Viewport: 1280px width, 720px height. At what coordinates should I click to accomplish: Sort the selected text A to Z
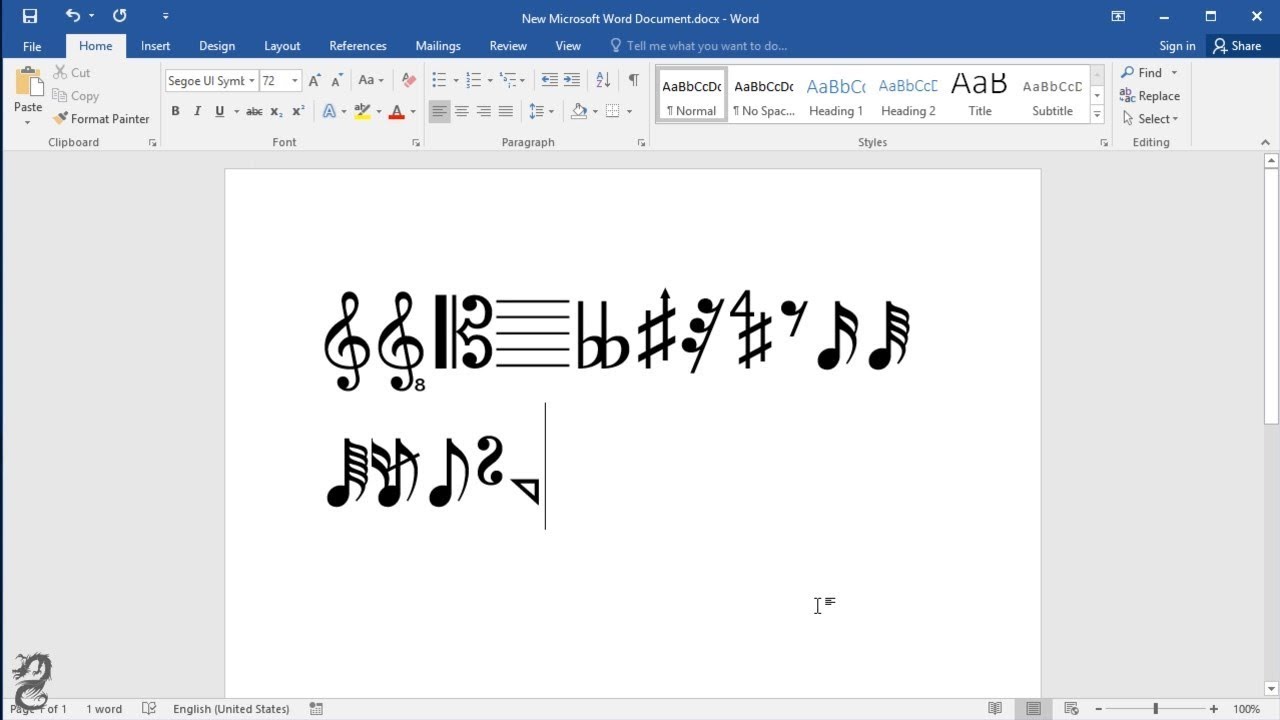pos(603,81)
